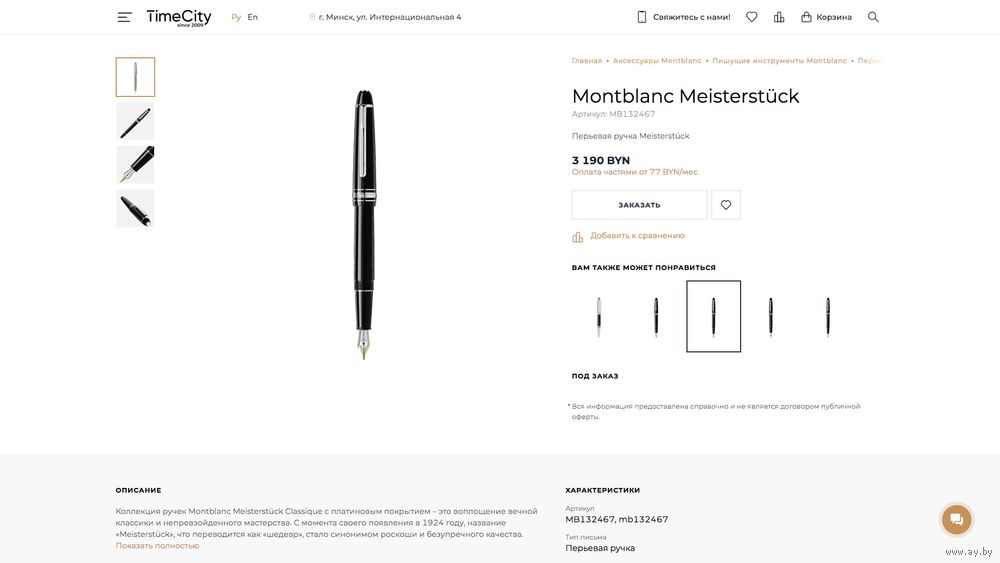Click the wishlist heart icon in header
Screen dimensions: 1000x563
(752, 17)
